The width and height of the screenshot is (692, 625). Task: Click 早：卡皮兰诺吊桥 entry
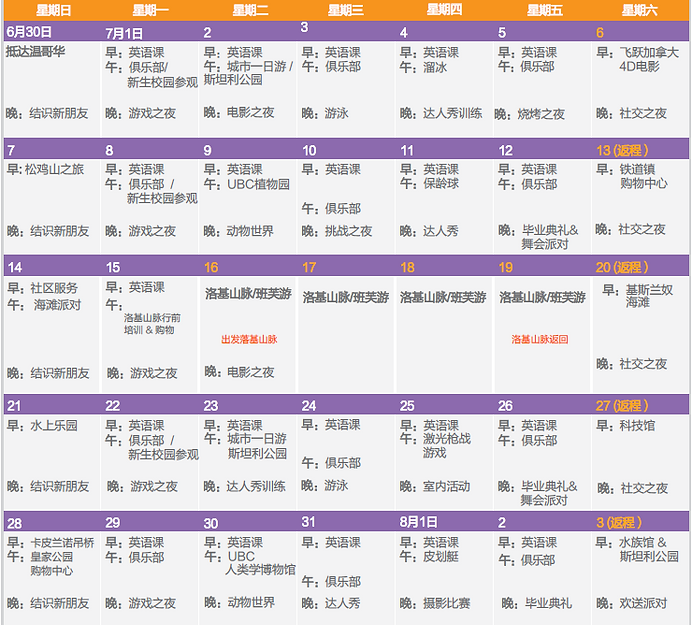coord(51,542)
